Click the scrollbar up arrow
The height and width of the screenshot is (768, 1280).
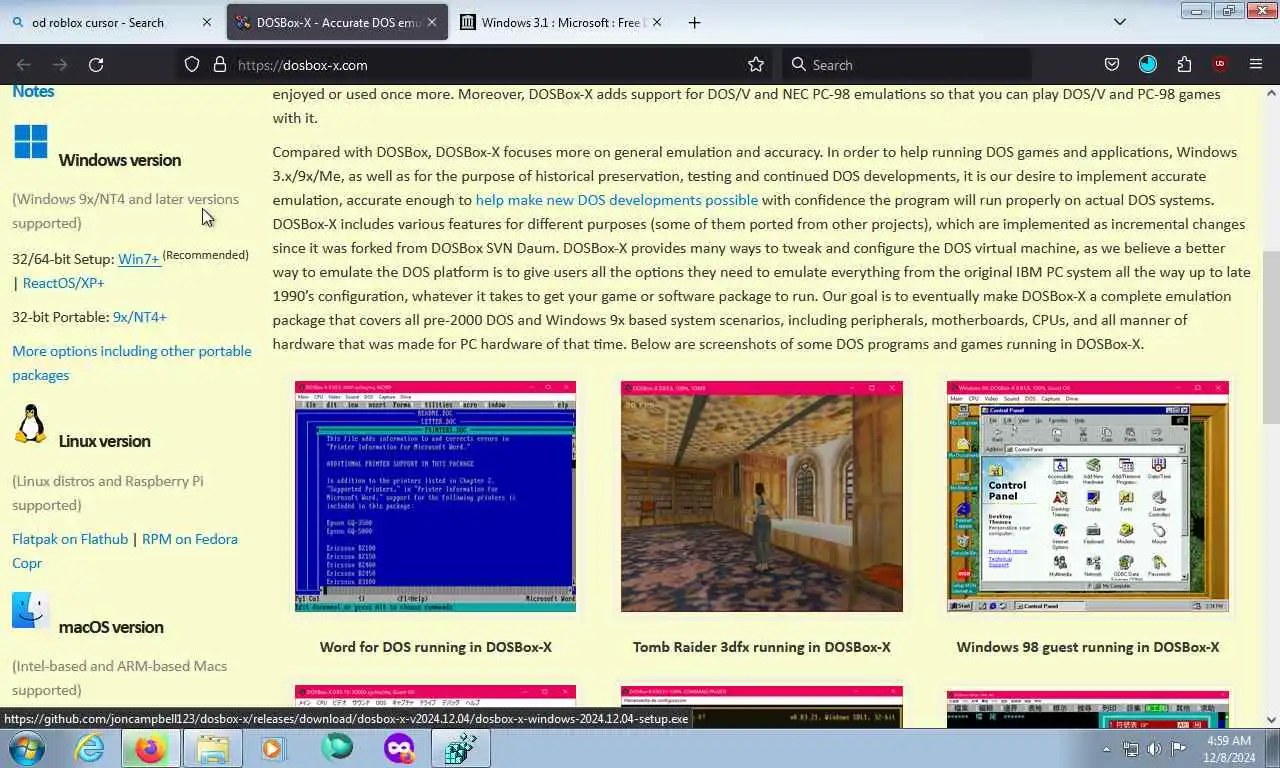coord(1271,93)
